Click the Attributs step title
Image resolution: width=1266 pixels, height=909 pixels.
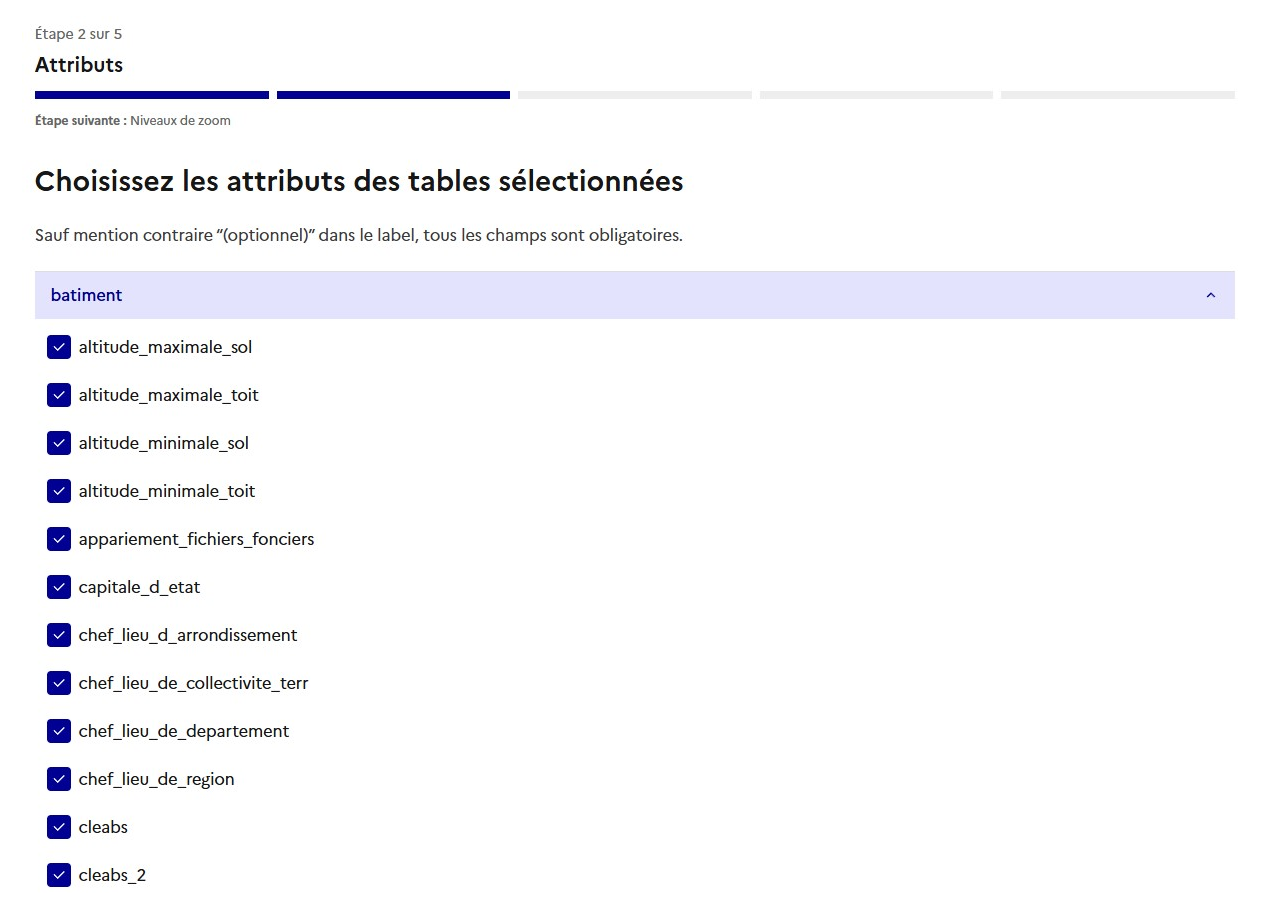click(x=79, y=65)
